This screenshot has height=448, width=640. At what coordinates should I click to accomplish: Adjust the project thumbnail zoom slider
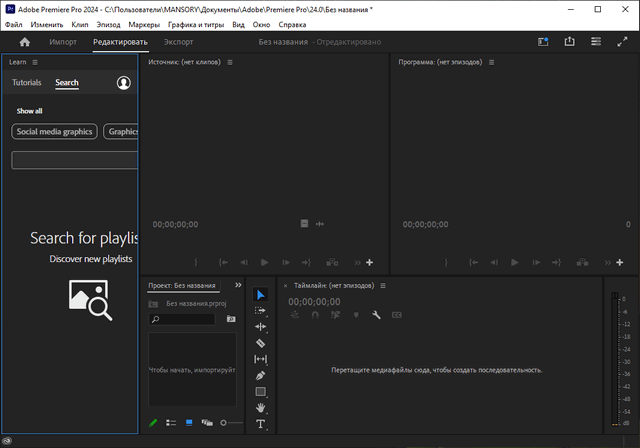[225, 423]
